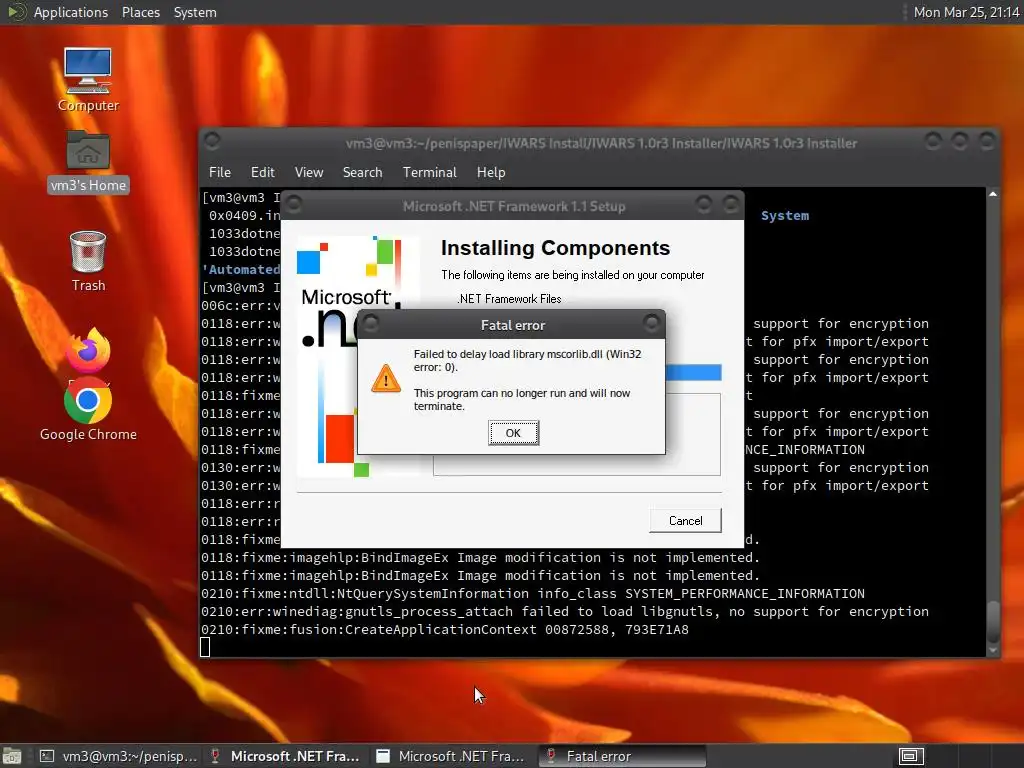The image size is (1024, 768).
Task: Open the terminal's Edit menu
Action: coord(263,172)
